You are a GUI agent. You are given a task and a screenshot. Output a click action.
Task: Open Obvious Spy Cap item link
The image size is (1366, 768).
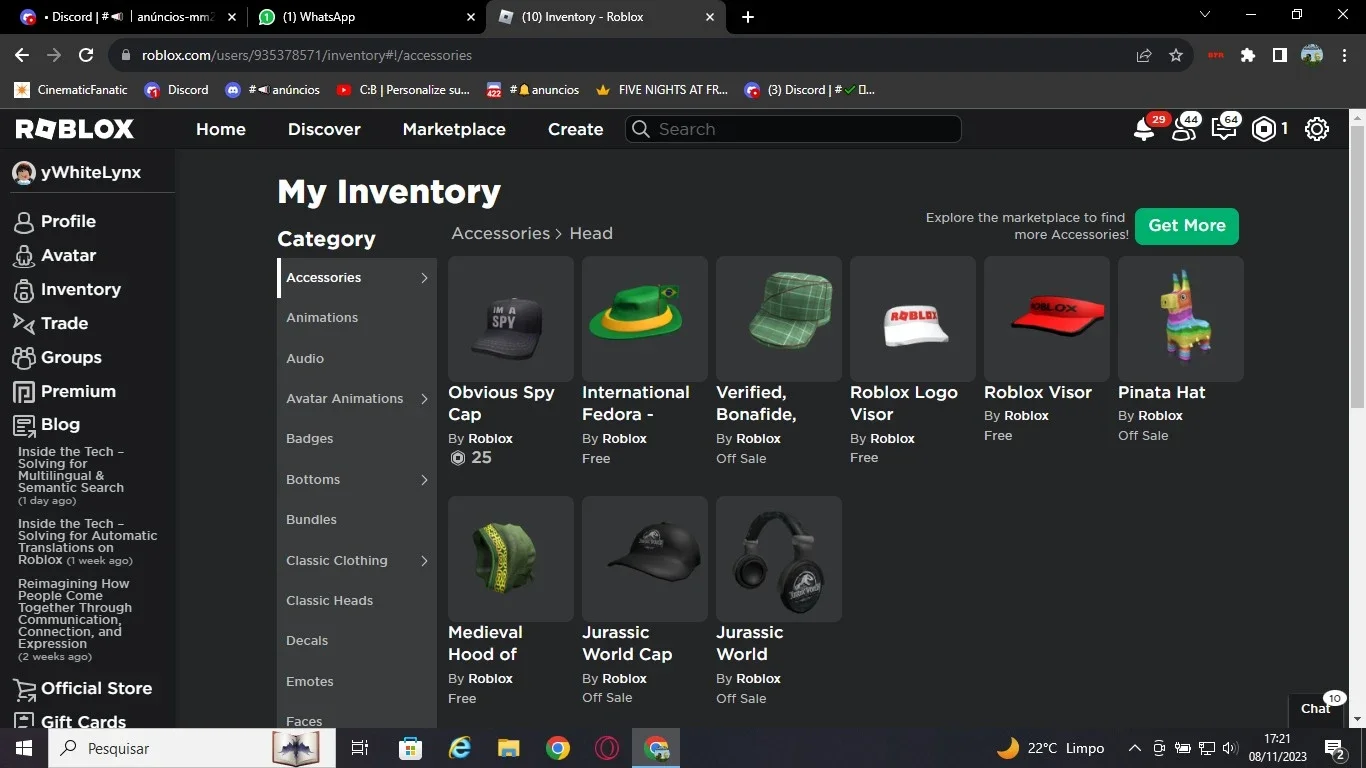[501, 403]
